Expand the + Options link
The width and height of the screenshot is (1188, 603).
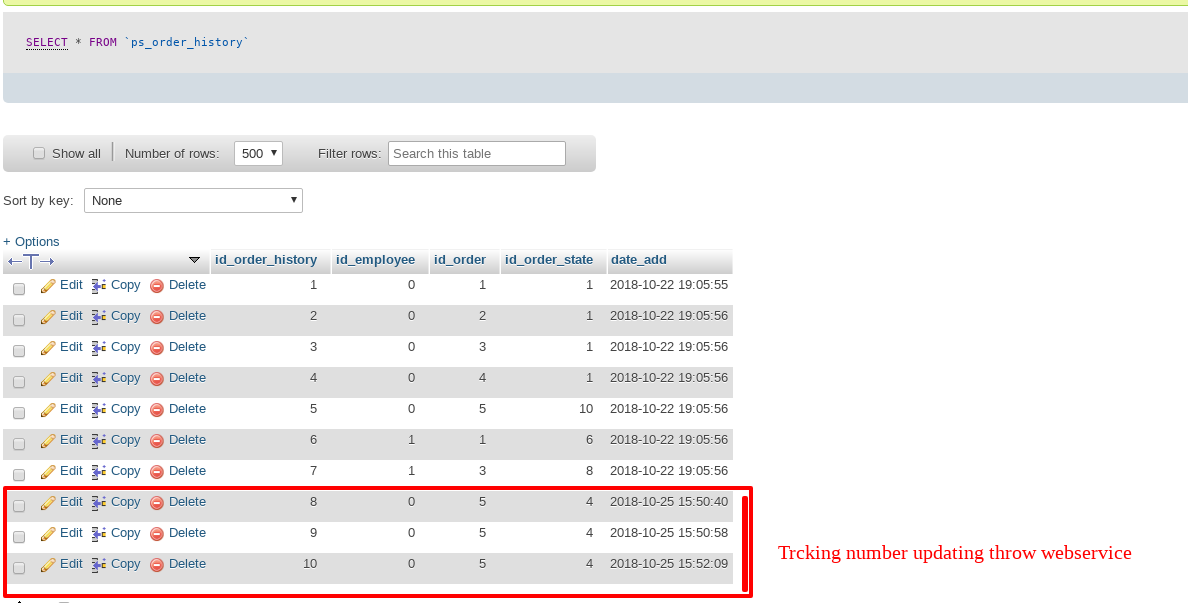tap(31, 241)
